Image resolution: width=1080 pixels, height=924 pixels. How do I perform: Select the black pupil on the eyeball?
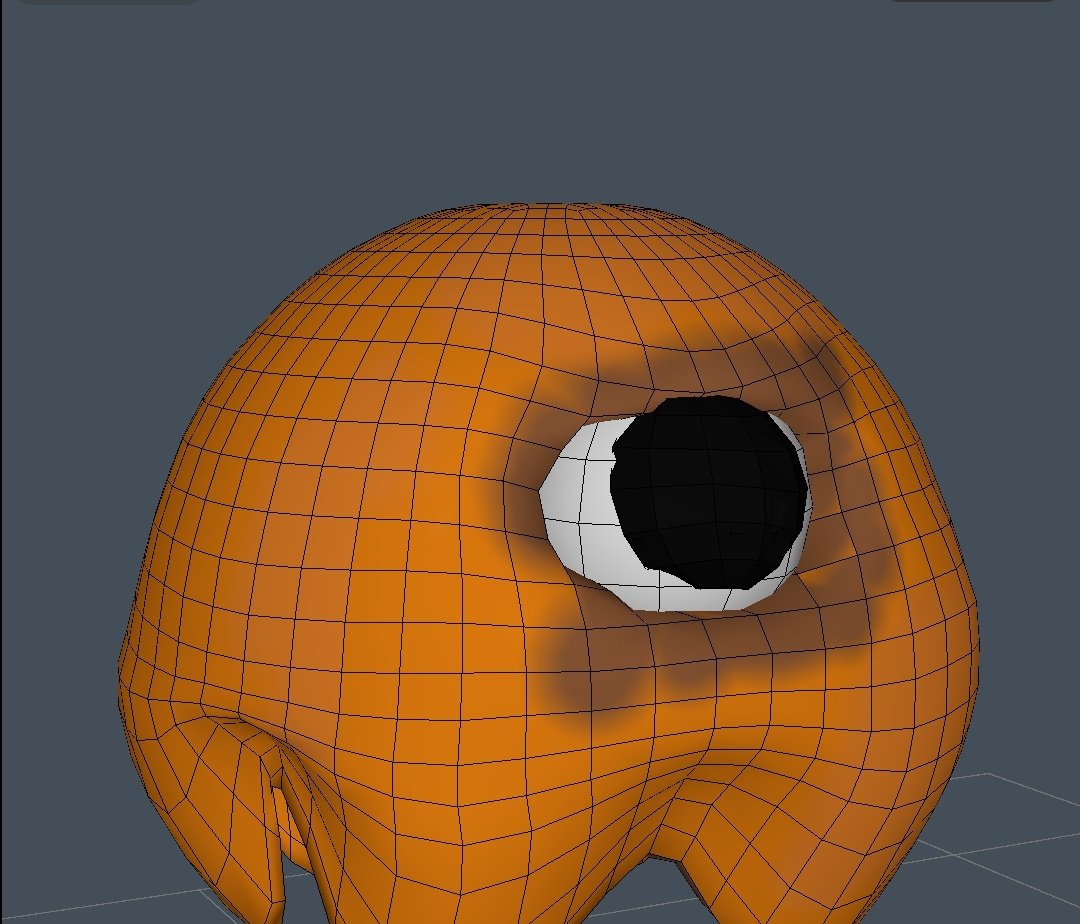click(708, 492)
